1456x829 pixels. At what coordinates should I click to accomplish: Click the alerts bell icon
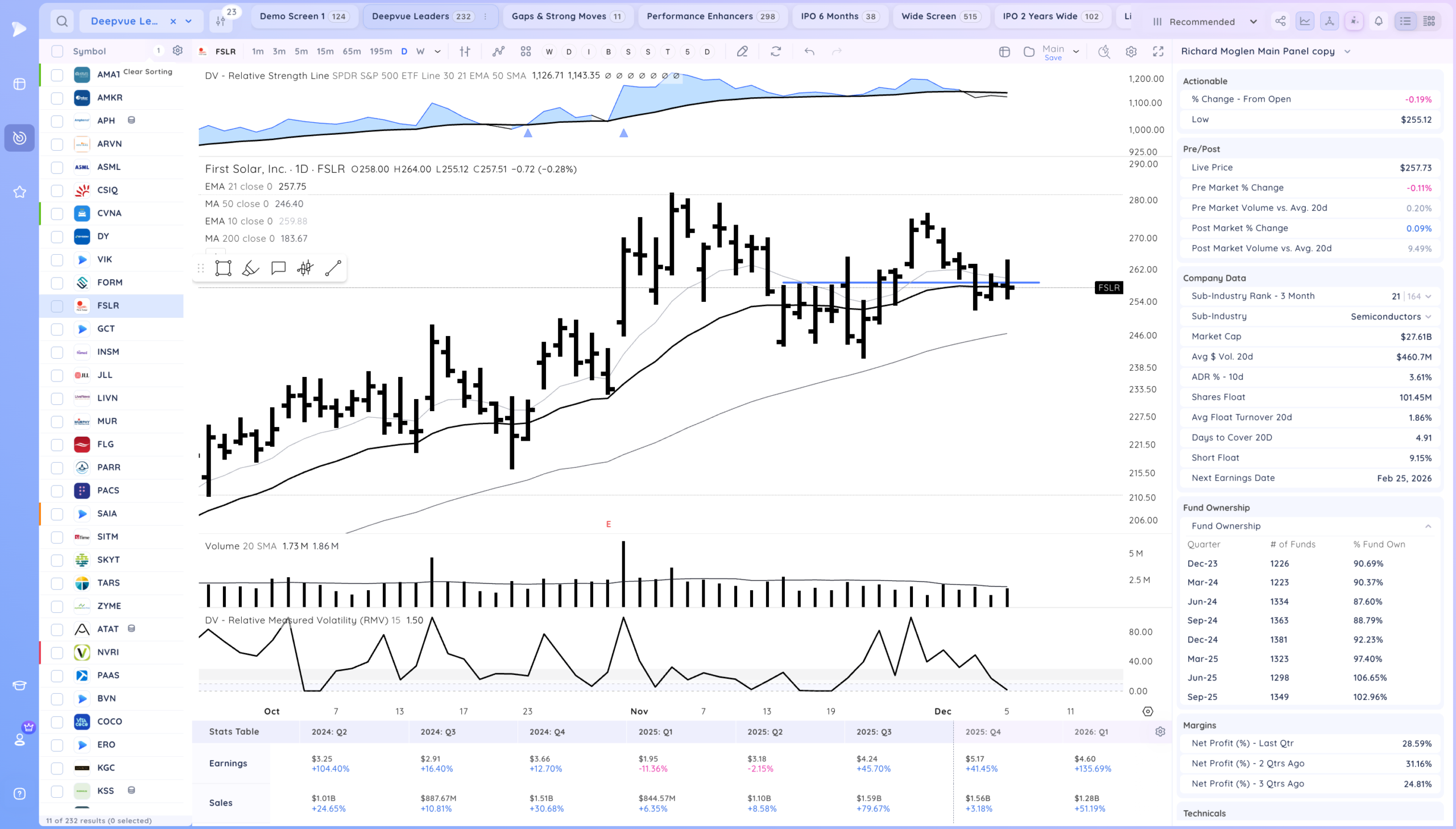click(1379, 22)
